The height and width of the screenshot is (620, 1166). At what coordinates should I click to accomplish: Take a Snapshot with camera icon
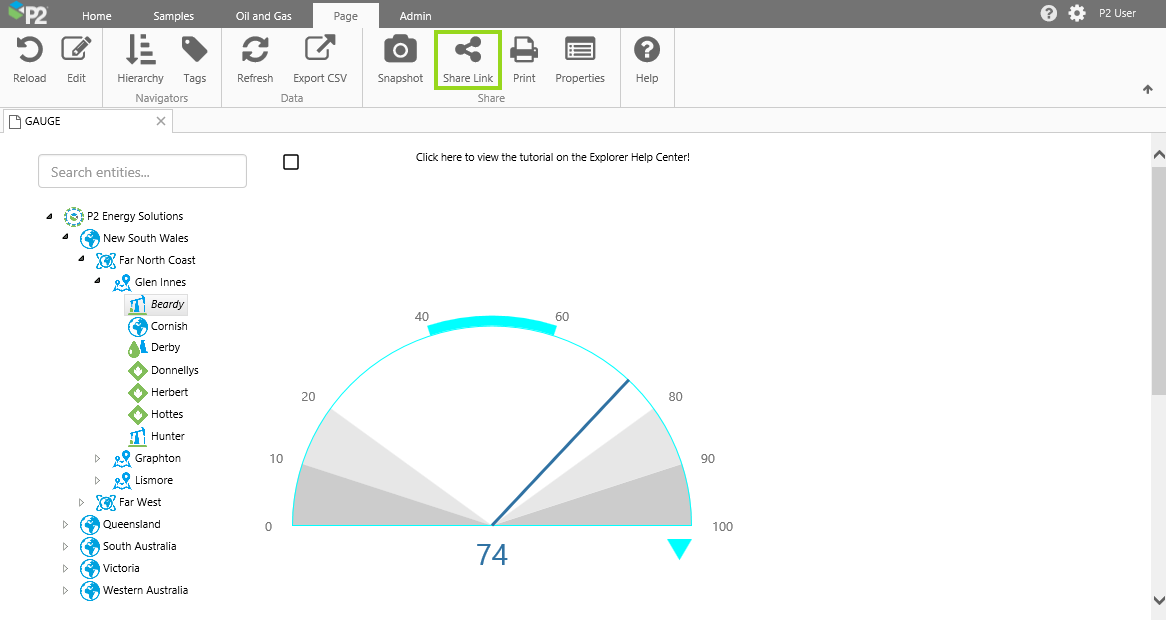[400, 50]
